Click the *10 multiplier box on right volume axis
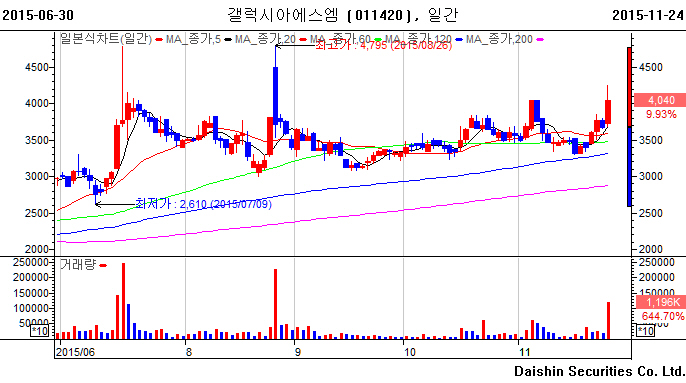The image size is (686, 383). (646, 331)
